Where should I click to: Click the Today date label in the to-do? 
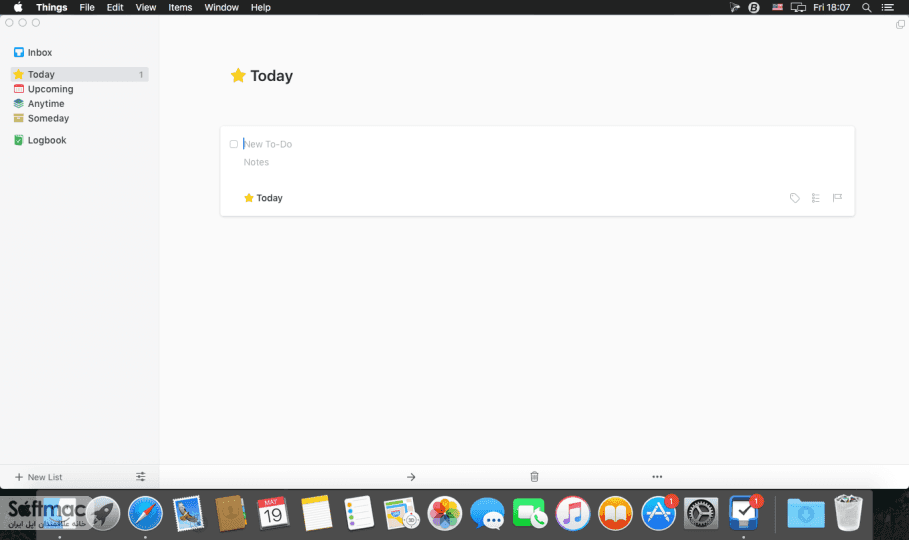tap(263, 198)
